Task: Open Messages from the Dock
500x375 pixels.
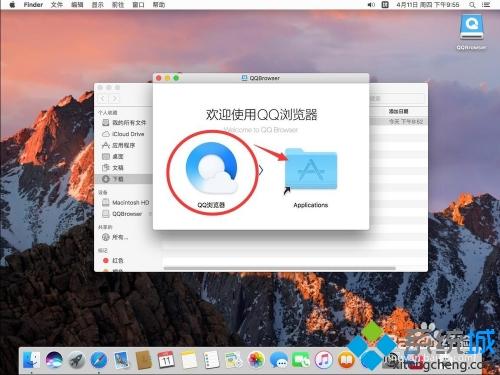Action: (x=279, y=360)
